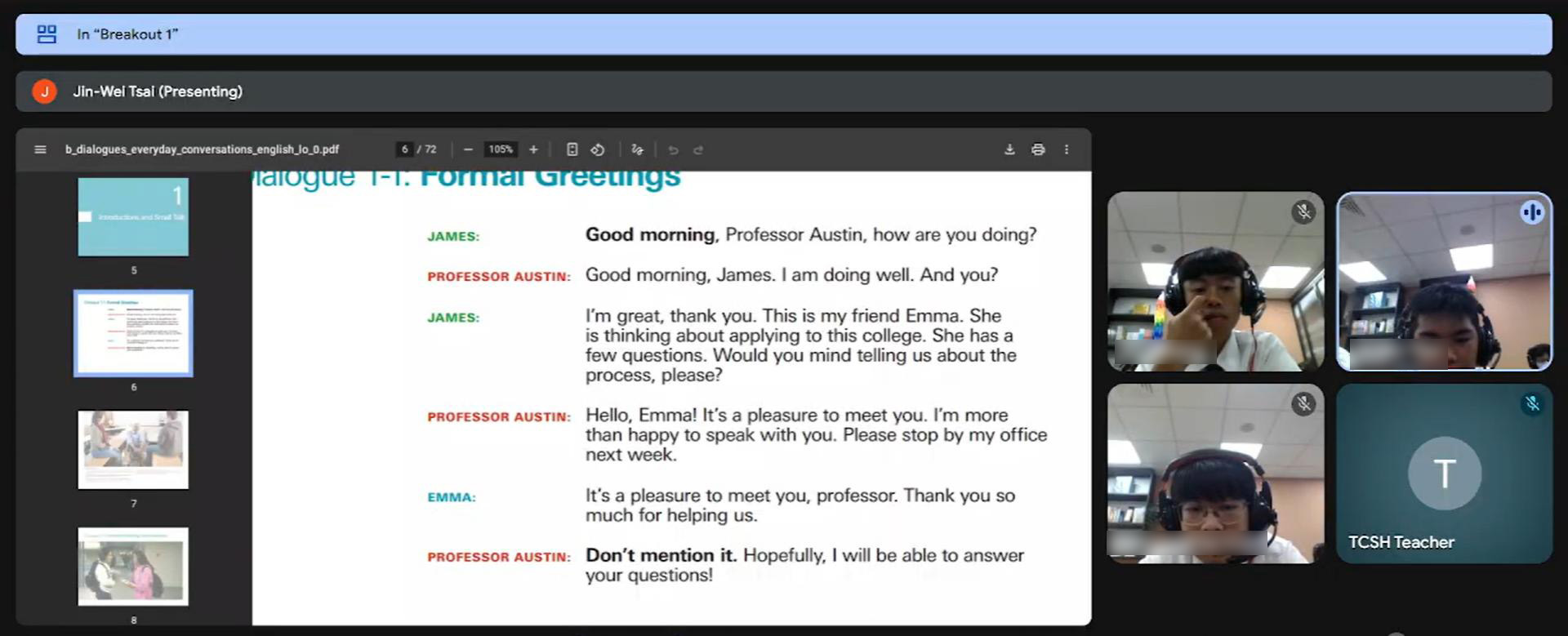The width and height of the screenshot is (1568, 636).
Task: Click muted mic icon on TCSH Teacher tile
Action: [1532, 403]
